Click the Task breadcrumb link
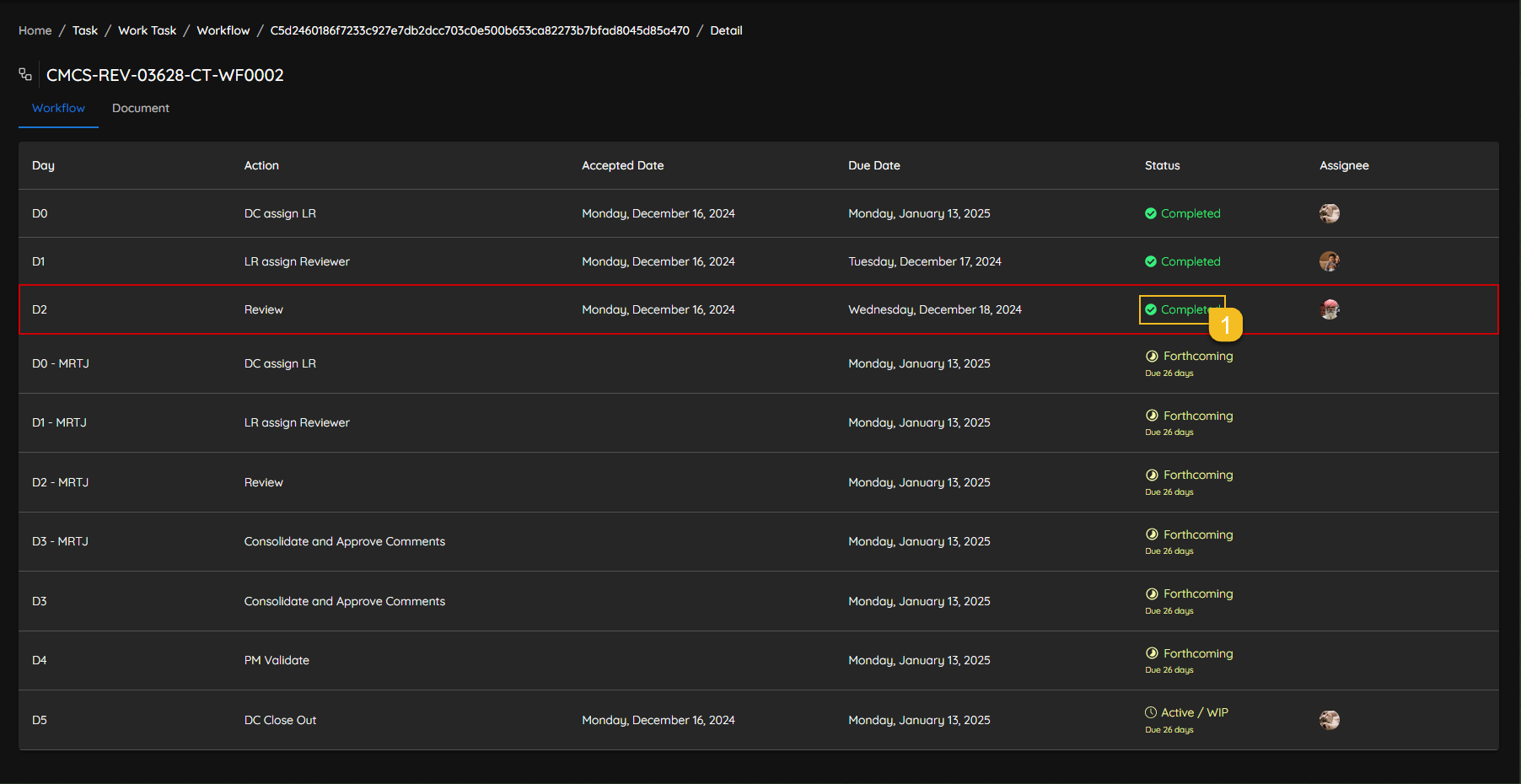The width and height of the screenshot is (1521, 784). point(84,30)
